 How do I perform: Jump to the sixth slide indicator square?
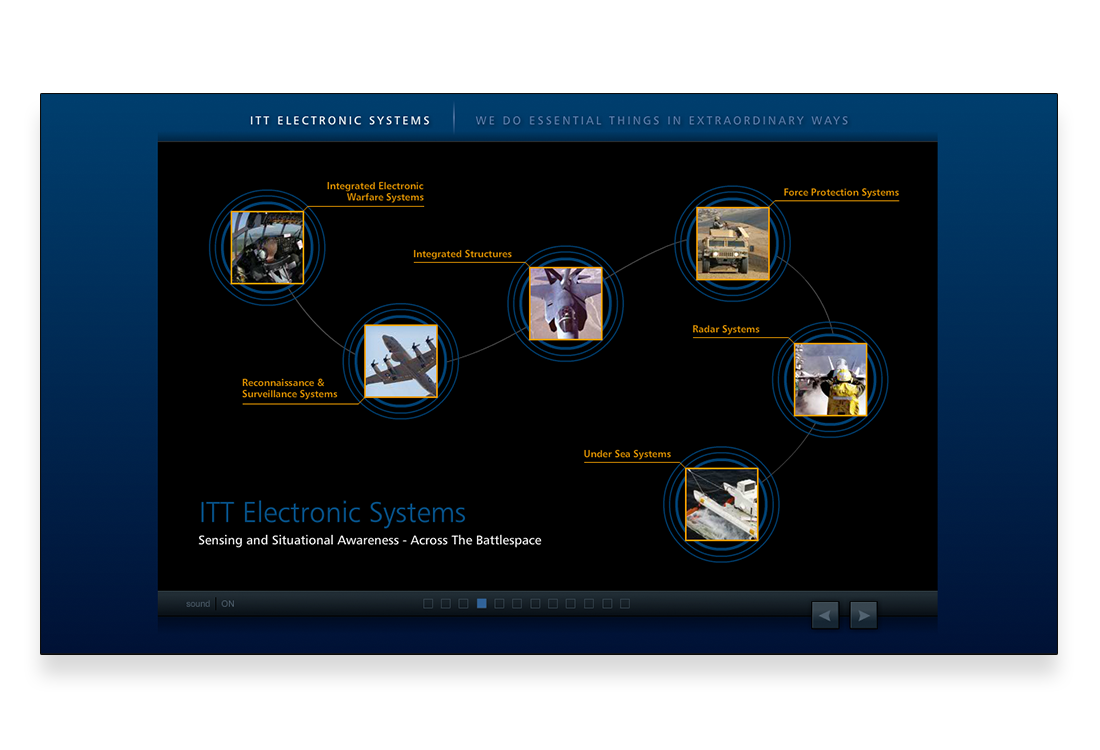pos(517,603)
